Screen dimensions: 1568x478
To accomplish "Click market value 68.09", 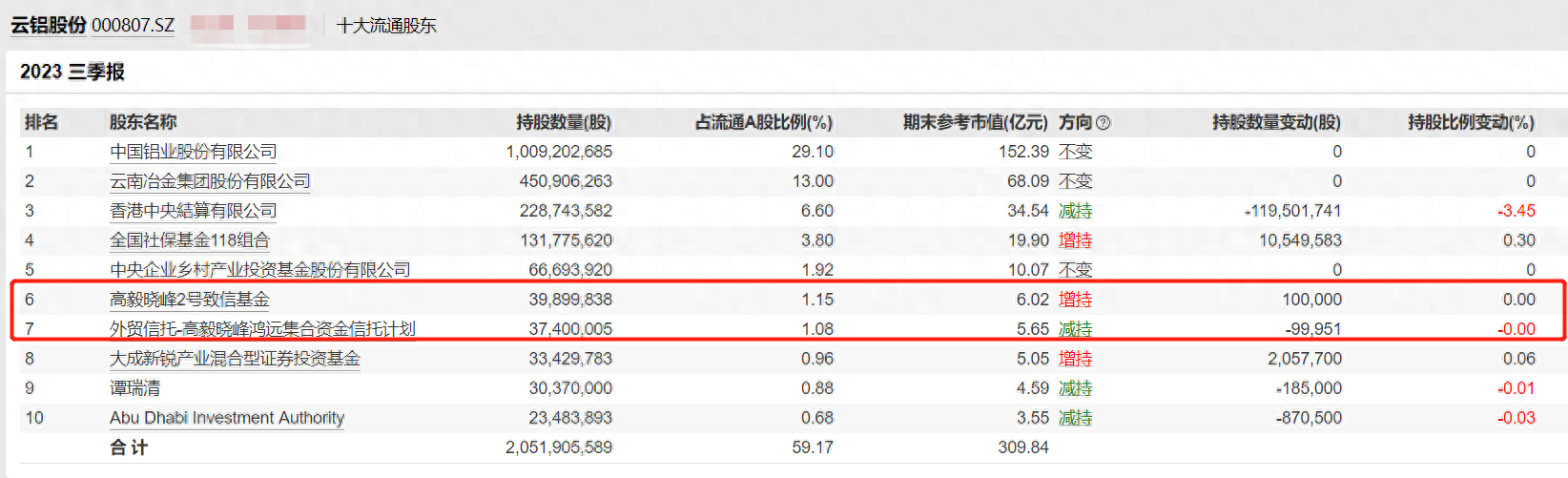I will coord(1028,181).
